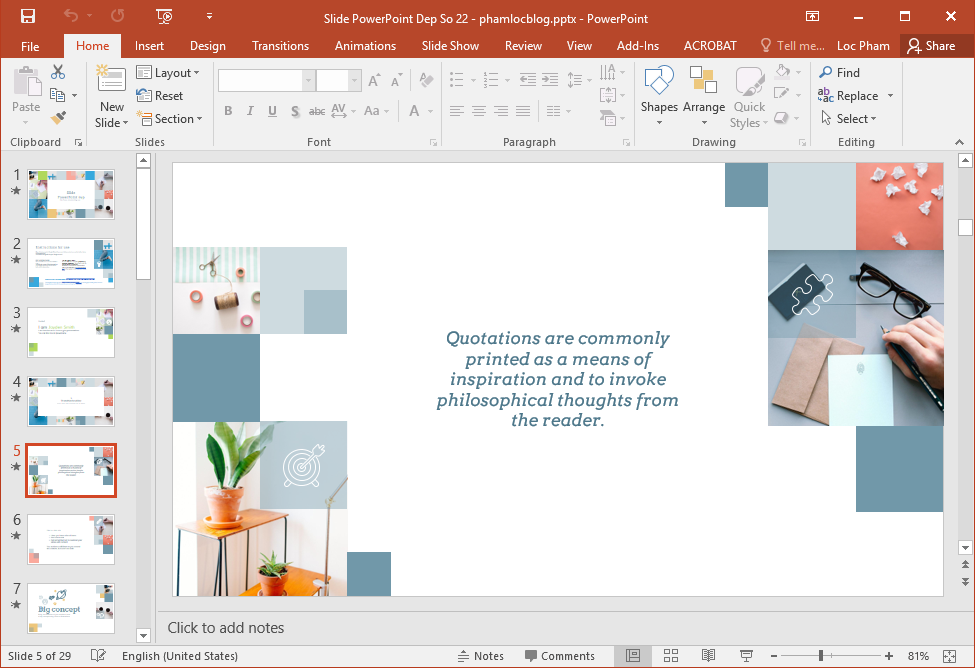
Task: Open the Arrange menu
Action: 704,95
